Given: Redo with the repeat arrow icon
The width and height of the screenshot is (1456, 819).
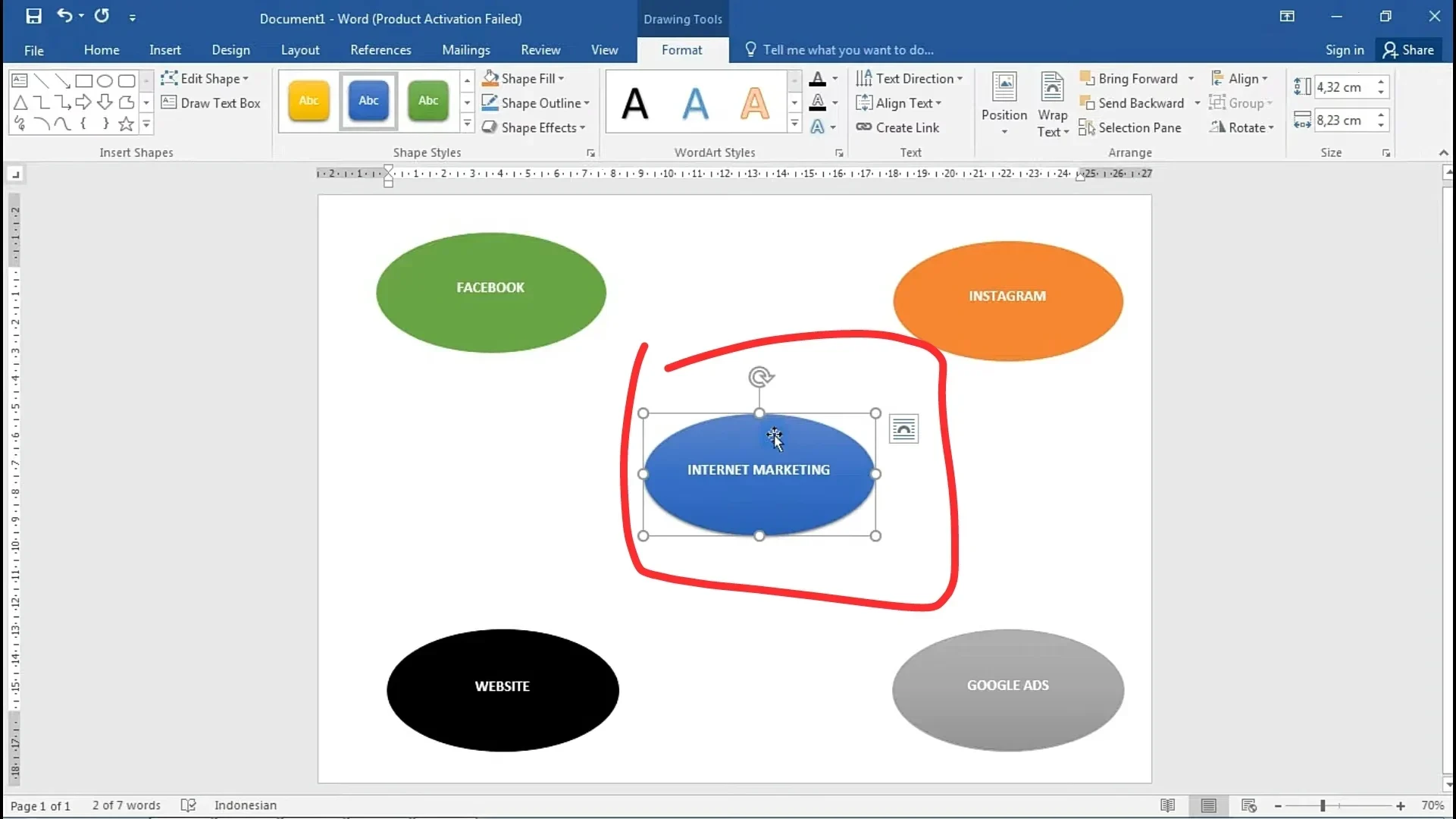Looking at the screenshot, I should point(102,16).
